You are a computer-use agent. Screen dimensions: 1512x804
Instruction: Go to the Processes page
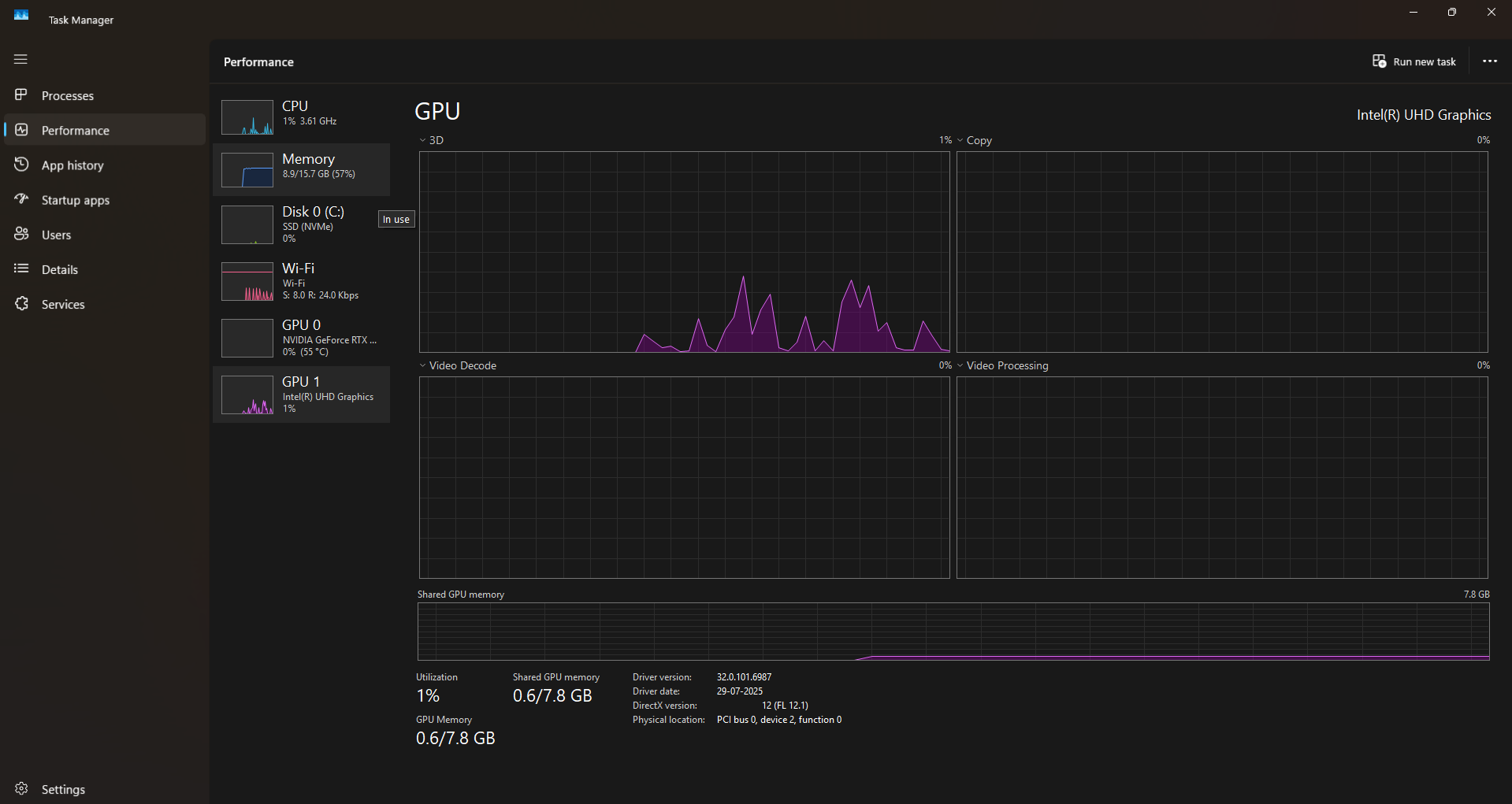[x=105, y=95]
